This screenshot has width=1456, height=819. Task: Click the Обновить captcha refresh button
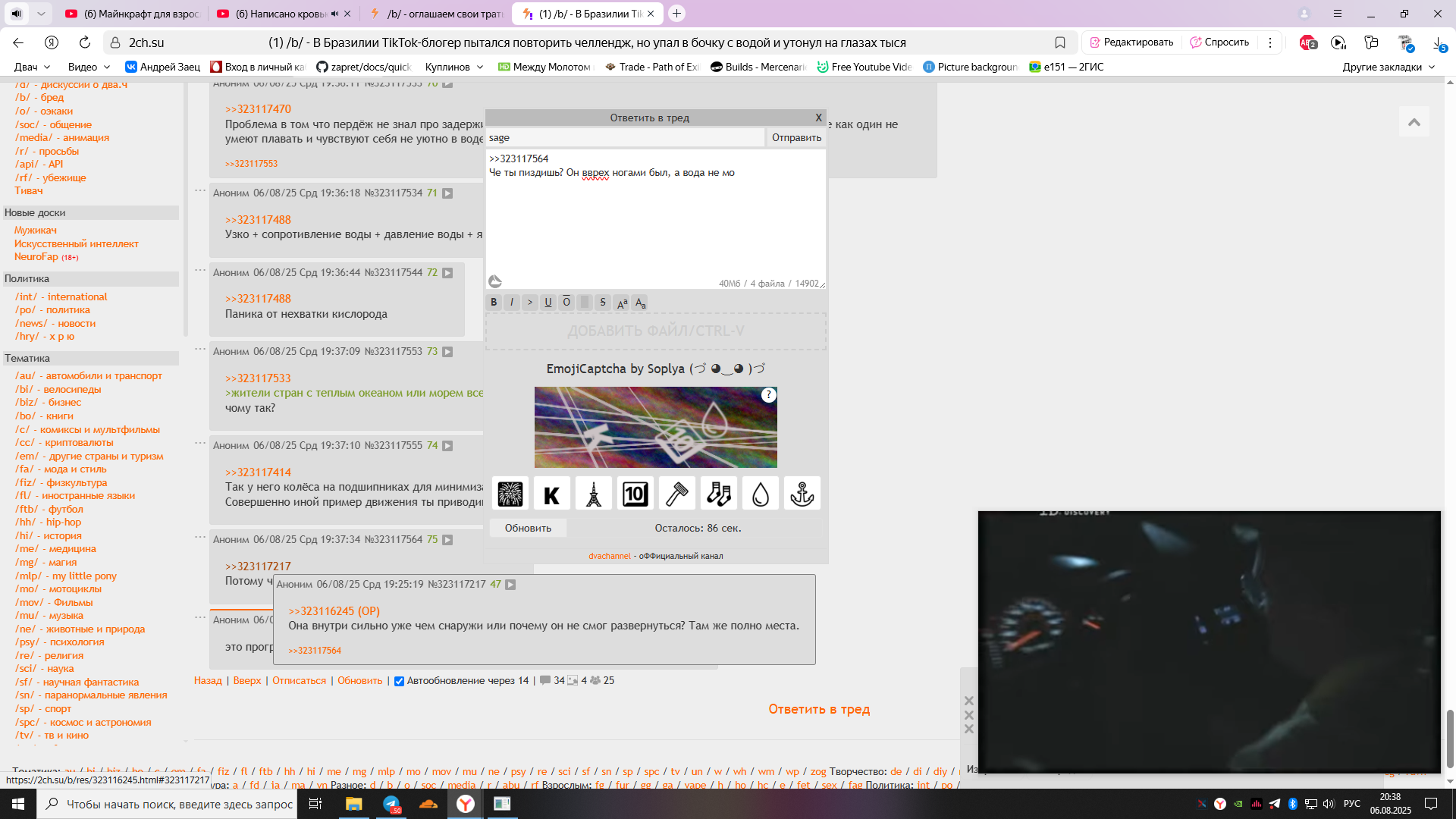[528, 528]
